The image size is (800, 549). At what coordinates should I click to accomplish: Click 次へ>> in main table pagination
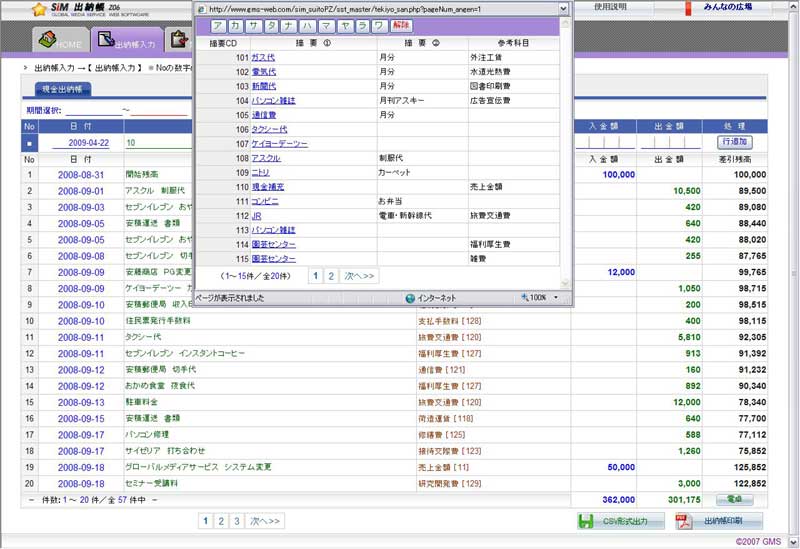[265, 521]
